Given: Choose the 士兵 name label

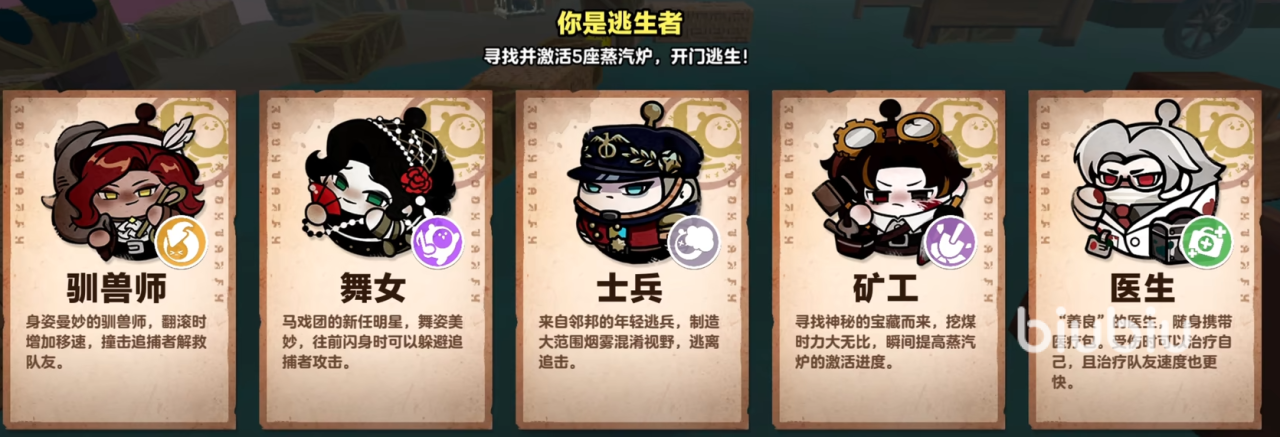Looking at the screenshot, I should [x=630, y=290].
